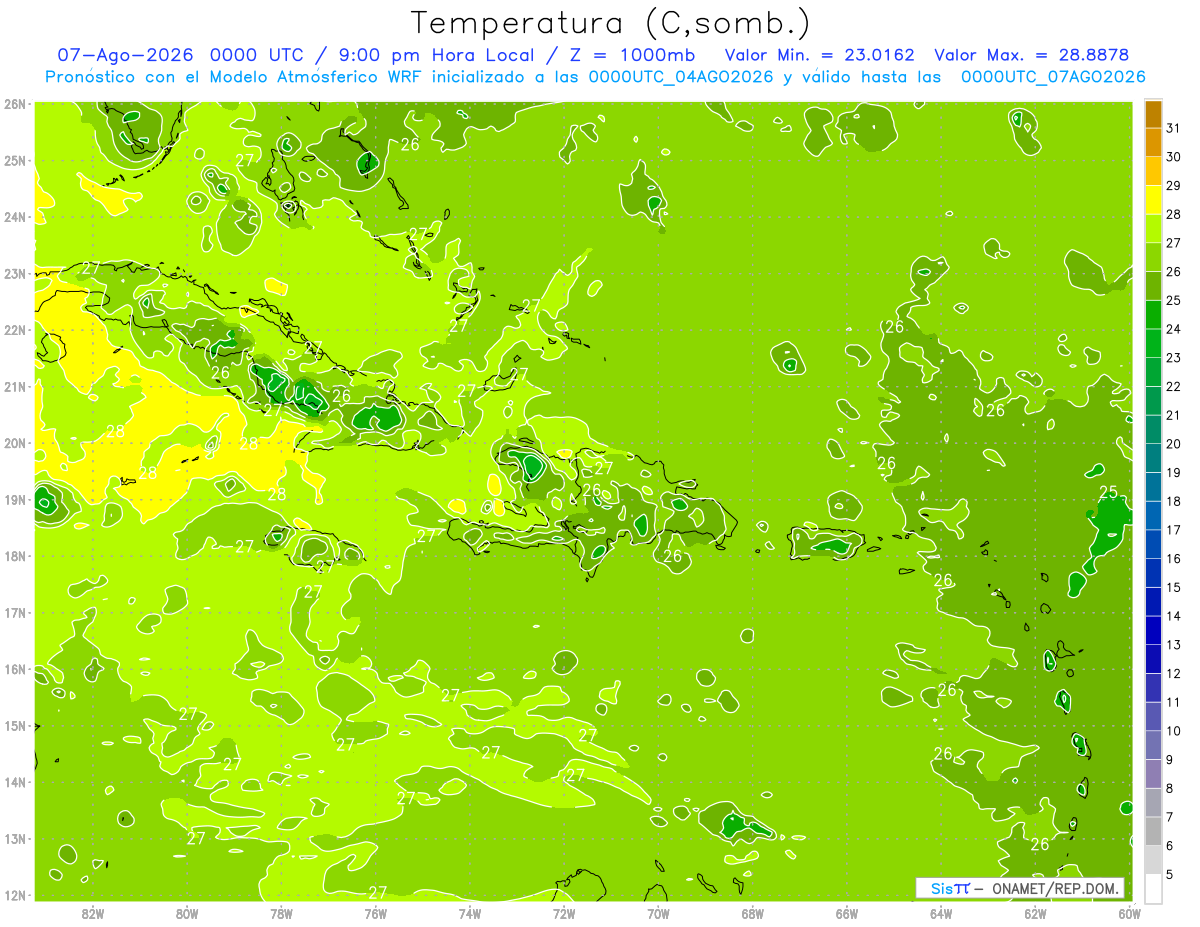
Task: Click the '22N' latitude axis label
Action: pyautogui.click(x=15, y=330)
